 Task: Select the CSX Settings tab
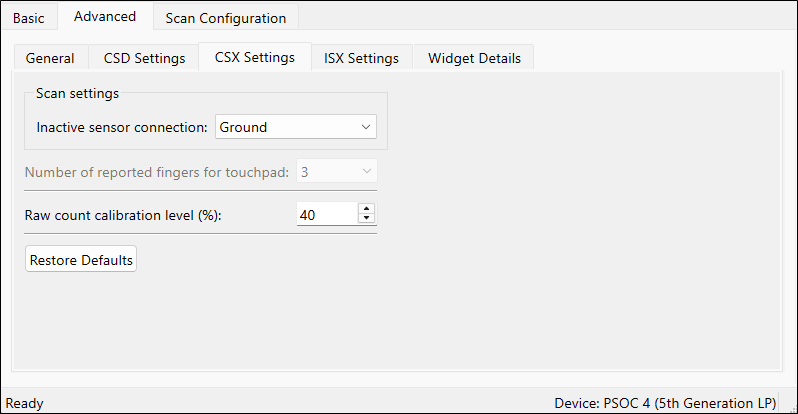(x=254, y=57)
